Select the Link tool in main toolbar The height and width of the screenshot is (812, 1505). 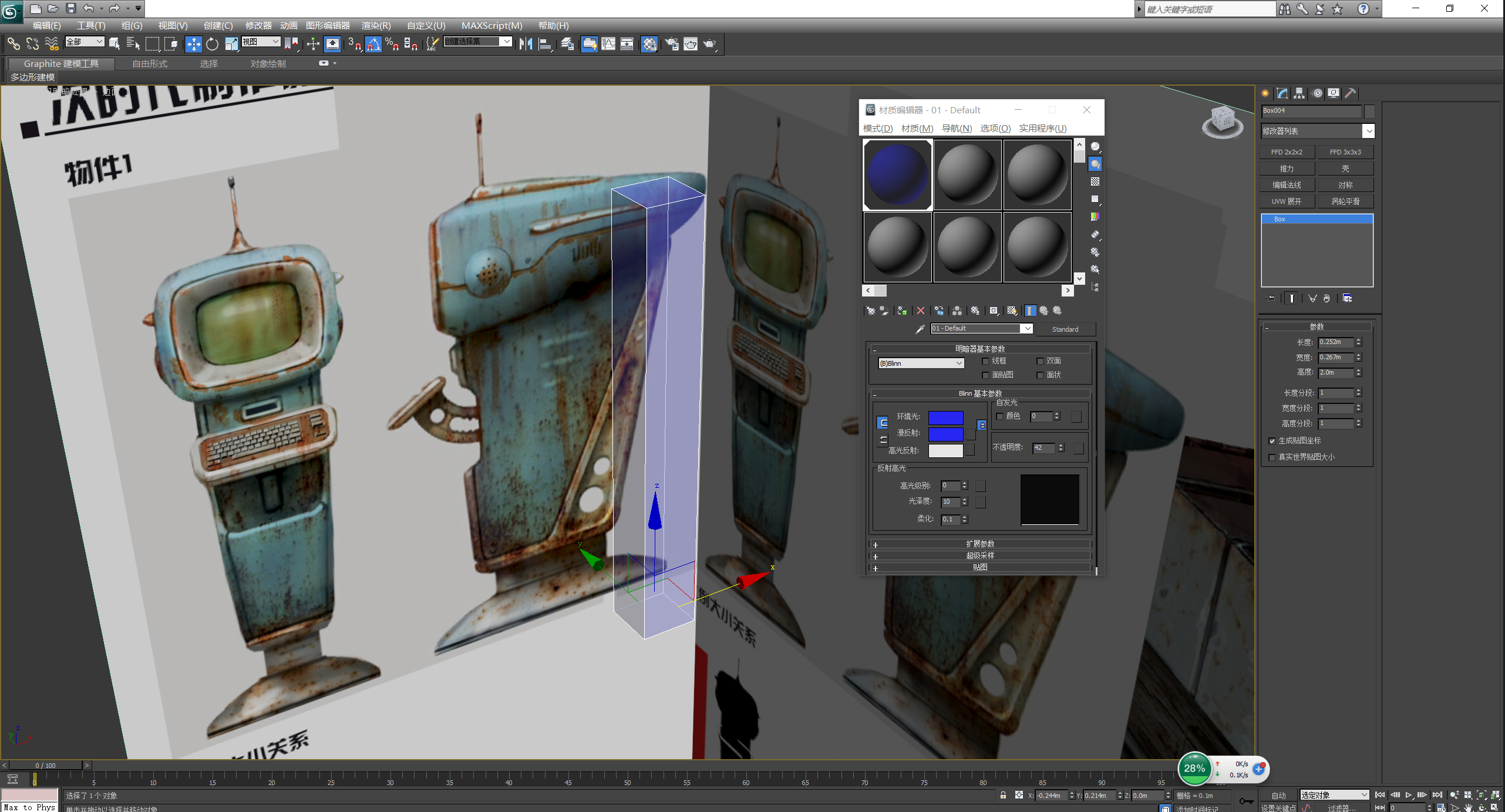(x=14, y=43)
